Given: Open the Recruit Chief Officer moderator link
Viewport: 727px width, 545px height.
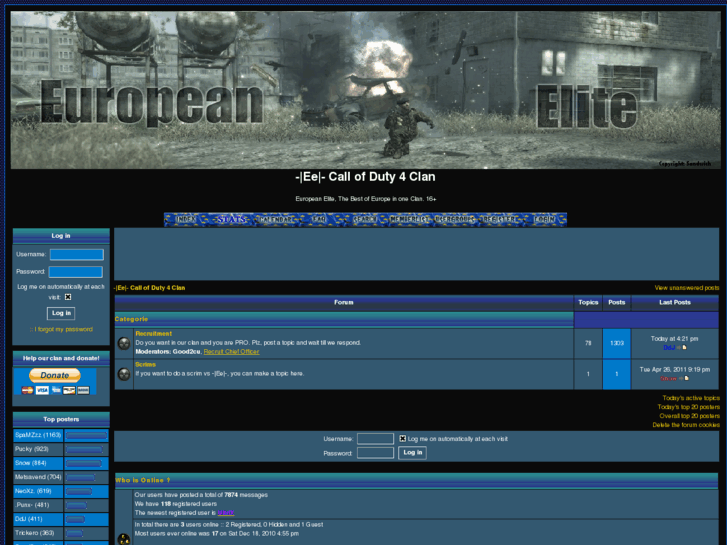Looking at the screenshot, I should 231,352.
